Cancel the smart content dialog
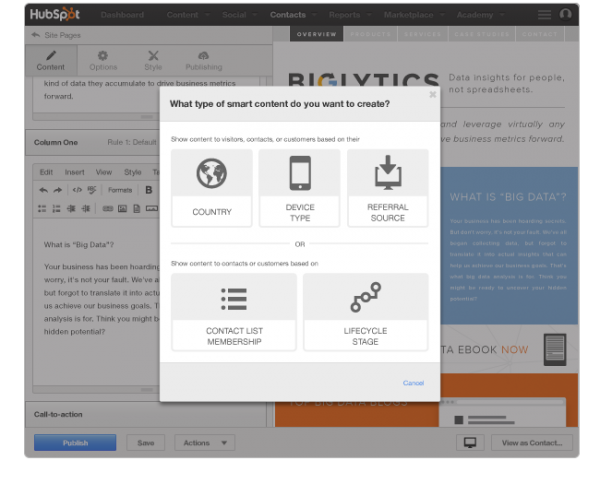Viewport: 600px width, 484px height. [x=413, y=383]
